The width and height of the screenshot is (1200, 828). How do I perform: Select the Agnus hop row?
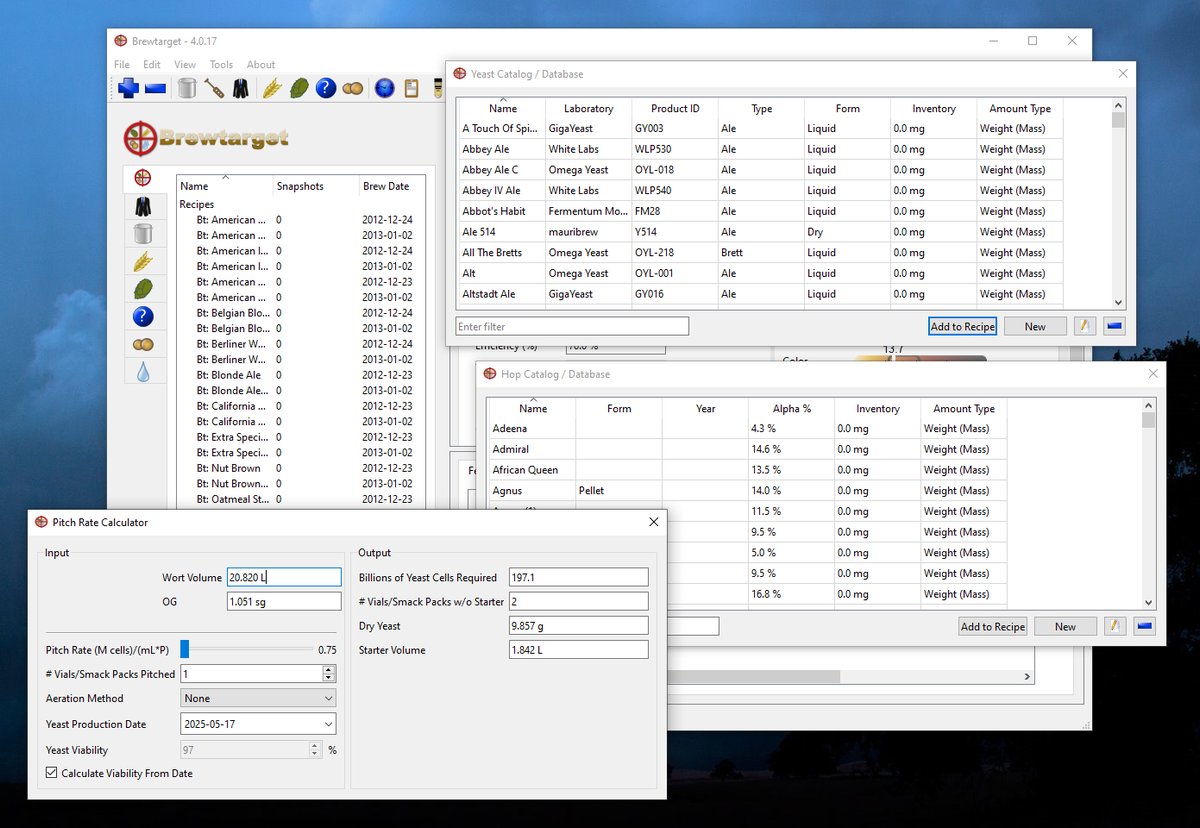(746, 491)
